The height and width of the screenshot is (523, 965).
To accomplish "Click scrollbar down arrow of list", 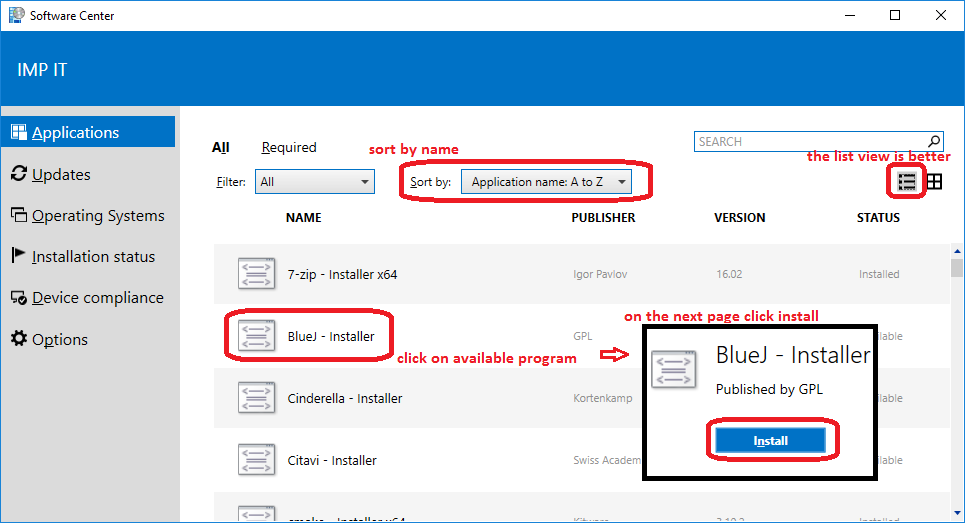I will (x=957, y=513).
